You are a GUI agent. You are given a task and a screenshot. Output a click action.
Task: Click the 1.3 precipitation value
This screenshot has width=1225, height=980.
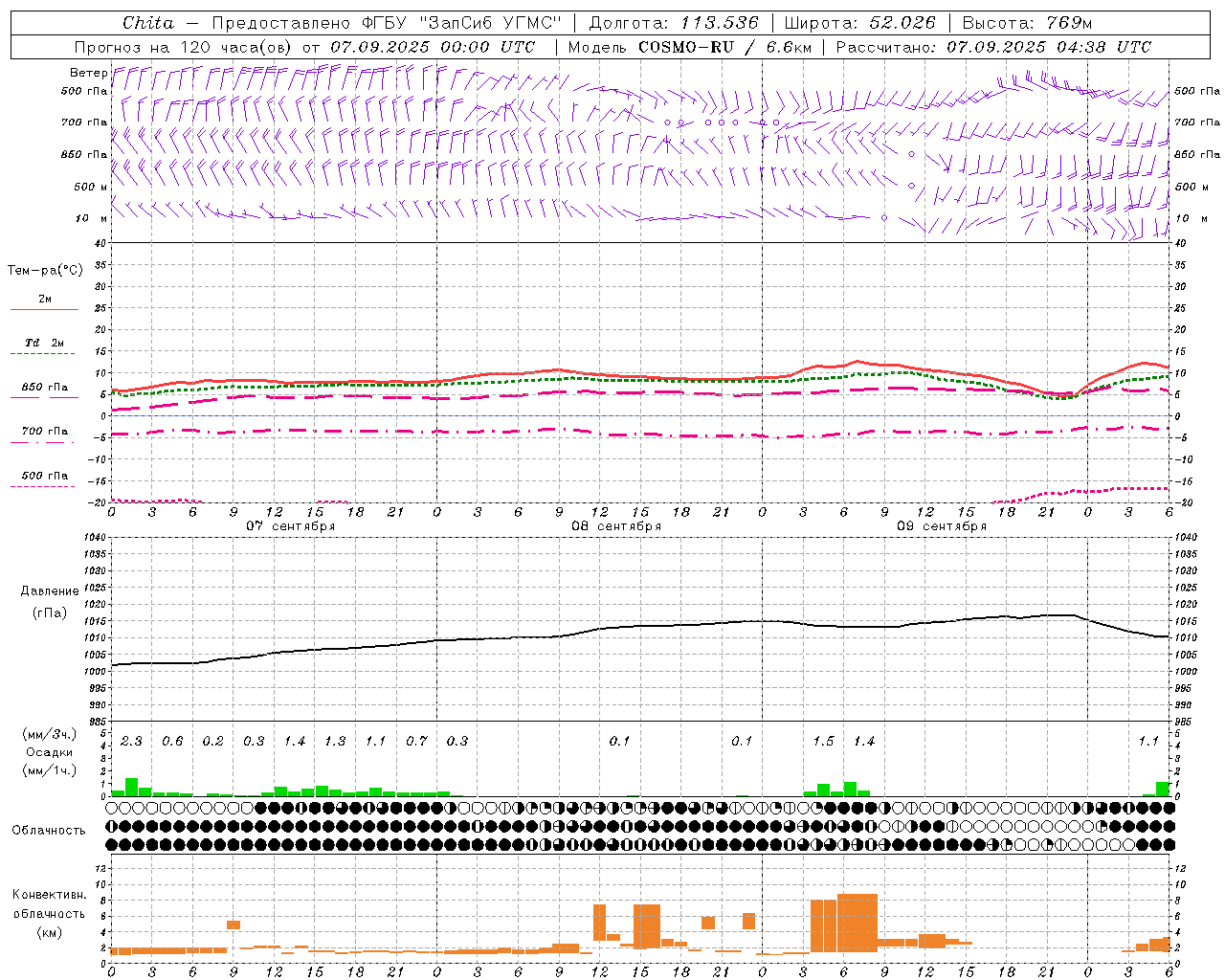click(x=335, y=741)
